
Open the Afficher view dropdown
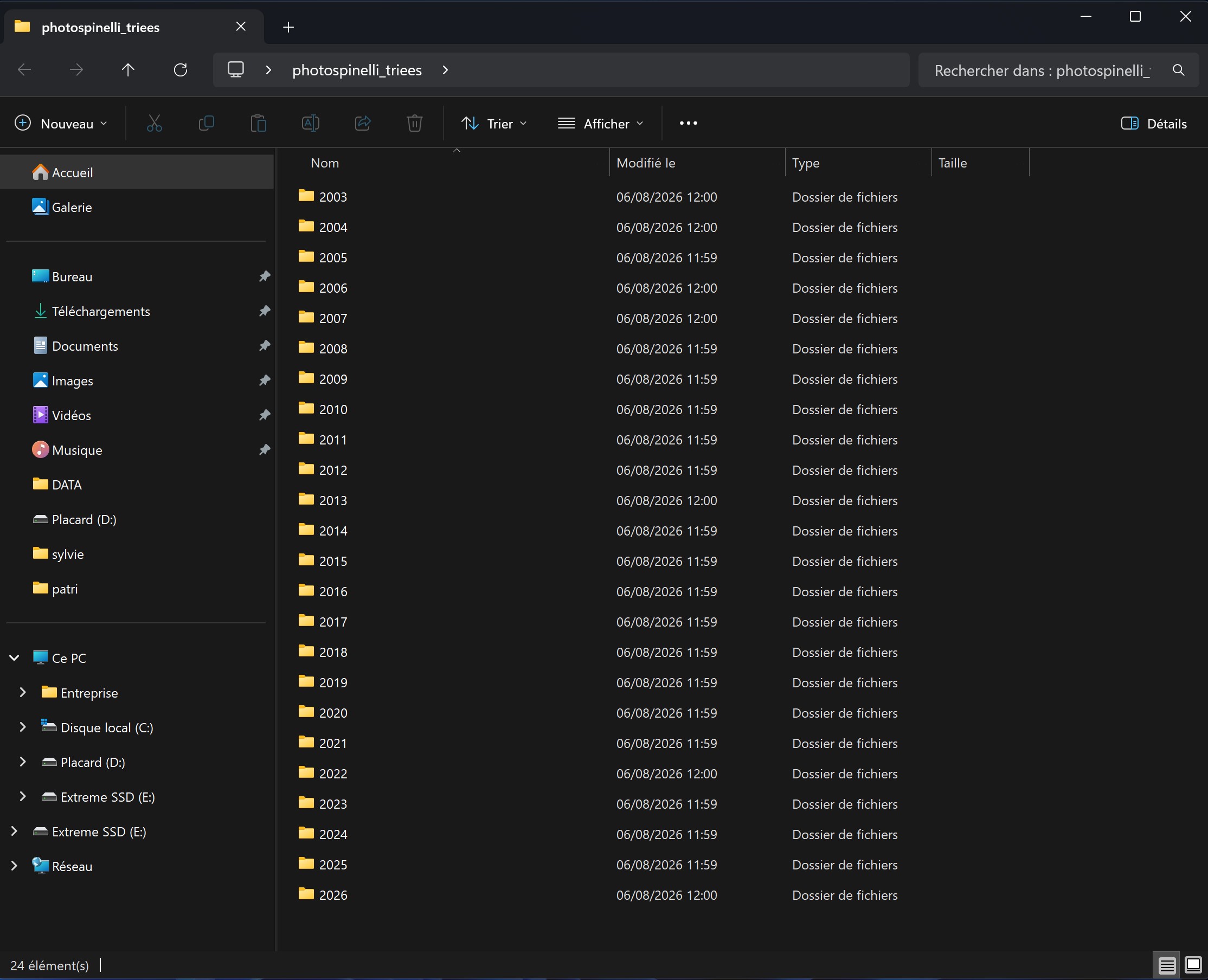point(600,123)
